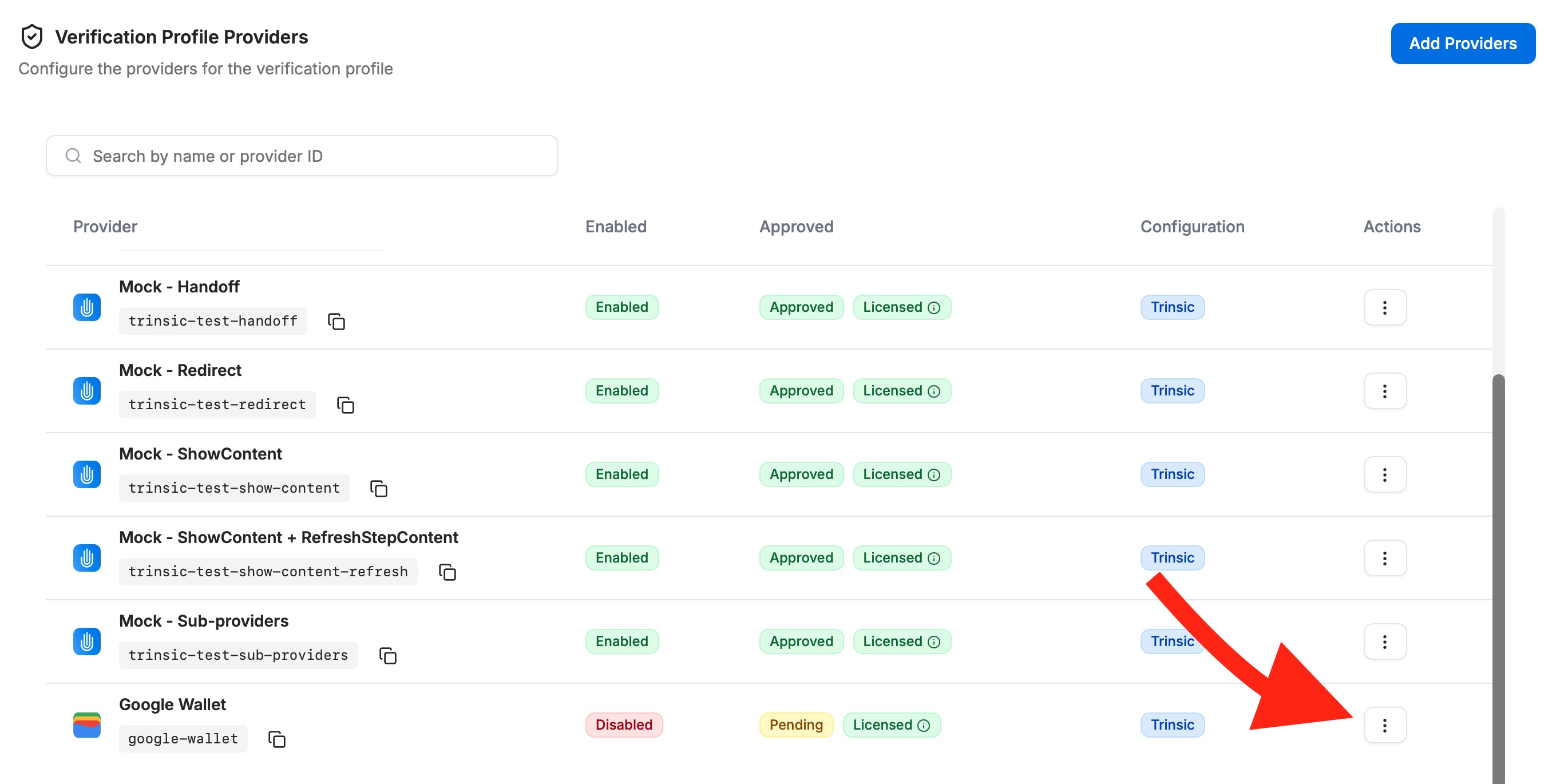Click the Pending badge for Google Wallet
1560x784 pixels.
[x=795, y=724]
